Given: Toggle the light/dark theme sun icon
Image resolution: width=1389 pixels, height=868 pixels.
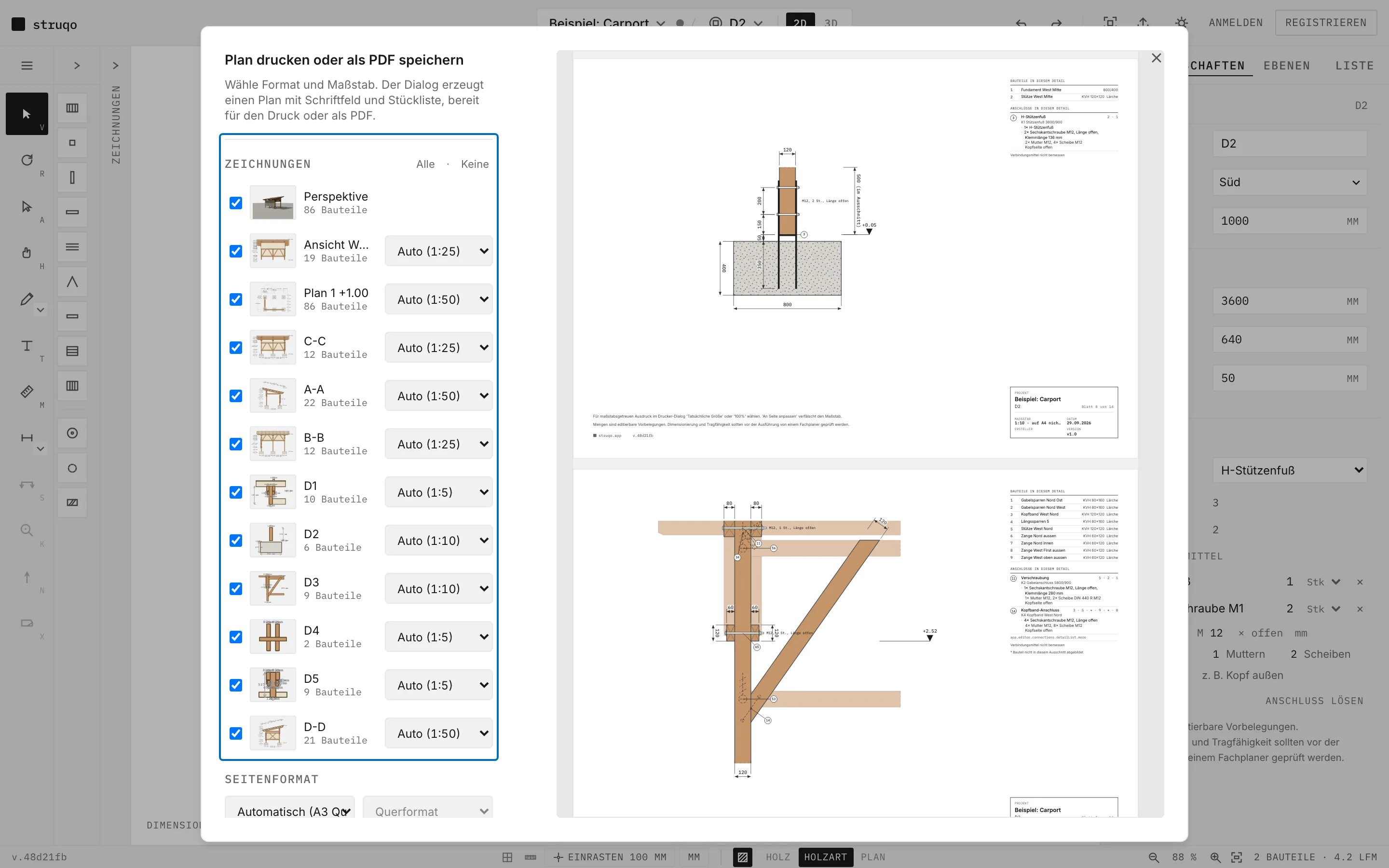Looking at the screenshot, I should tap(1181, 22).
